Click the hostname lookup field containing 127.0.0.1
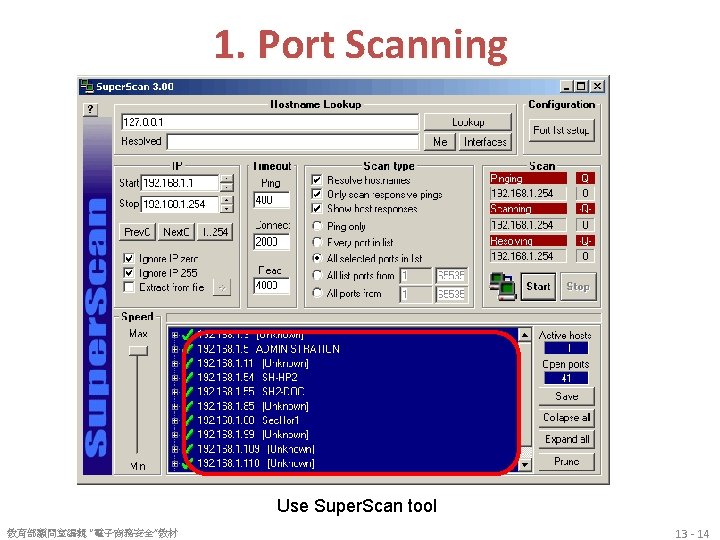This screenshot has height=540, width=720. point(270,122)
